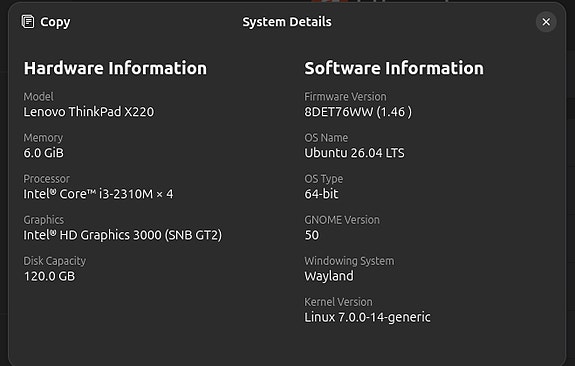Click the Wayland windowing system value
The image size is (575, 366).
[329, 276]
